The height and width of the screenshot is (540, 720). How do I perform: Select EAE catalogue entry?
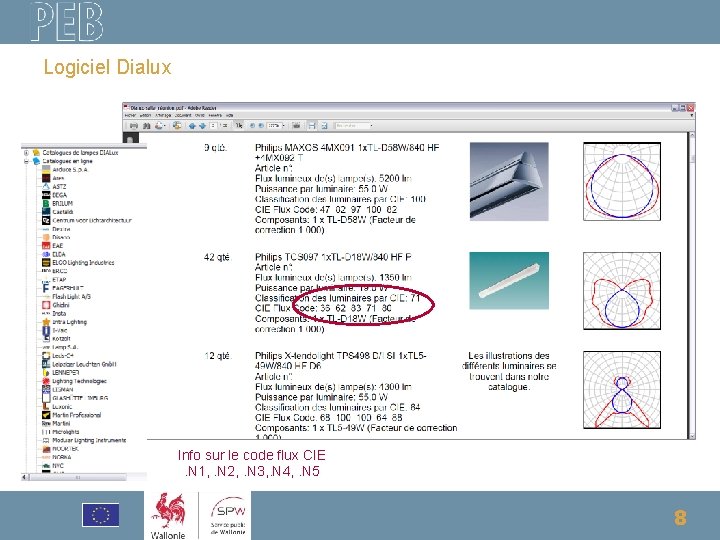click(x=57, y=246)
